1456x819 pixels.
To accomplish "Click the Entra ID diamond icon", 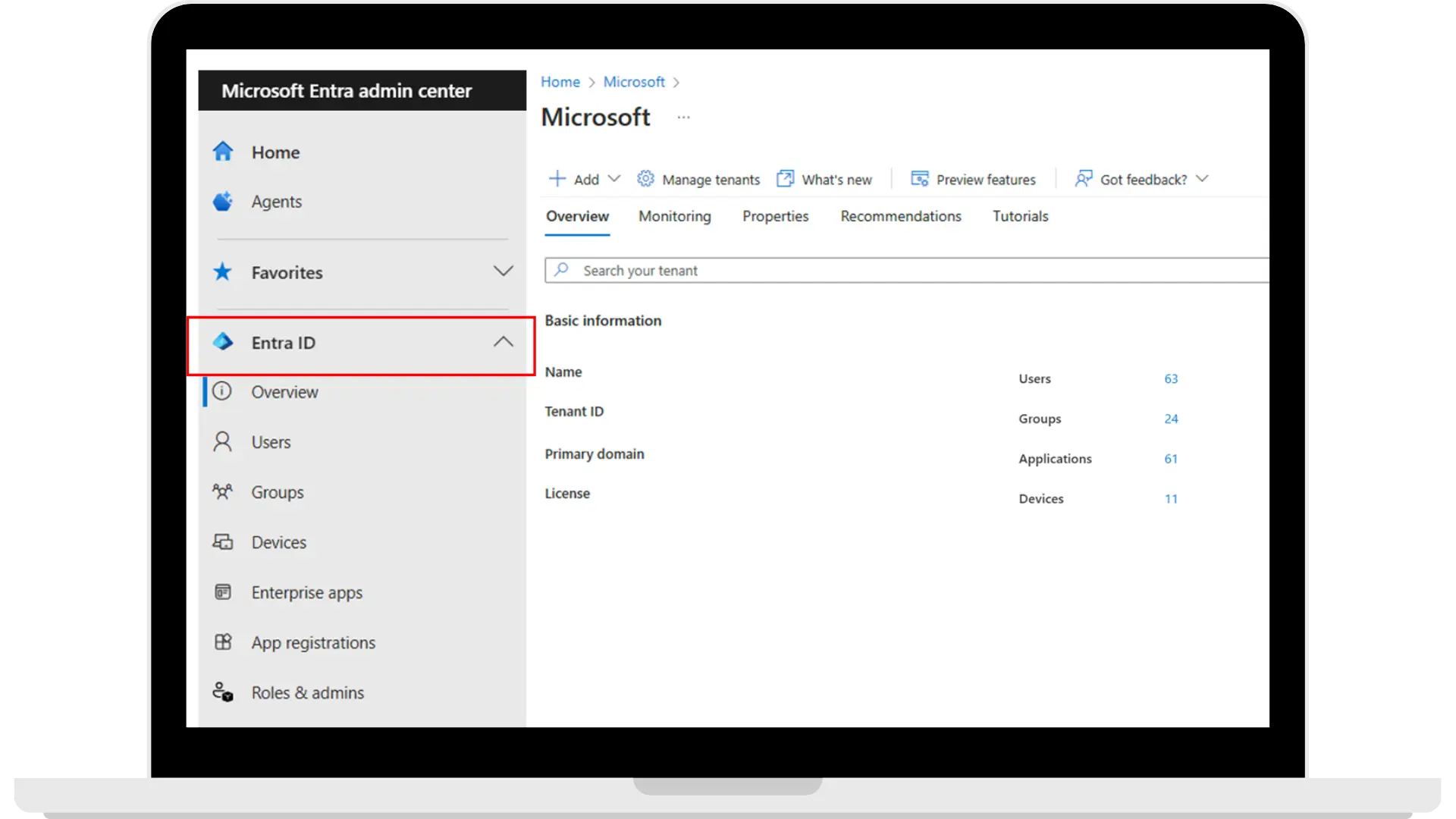I will pyautogui.click(x=223, y=342).
